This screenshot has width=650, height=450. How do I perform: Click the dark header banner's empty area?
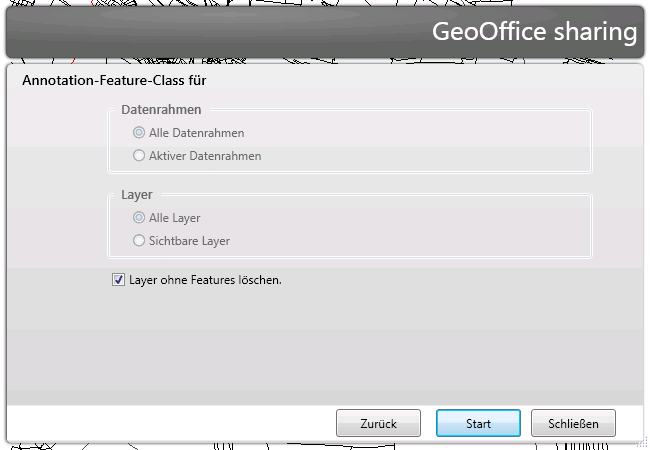[x=200, y=32]
